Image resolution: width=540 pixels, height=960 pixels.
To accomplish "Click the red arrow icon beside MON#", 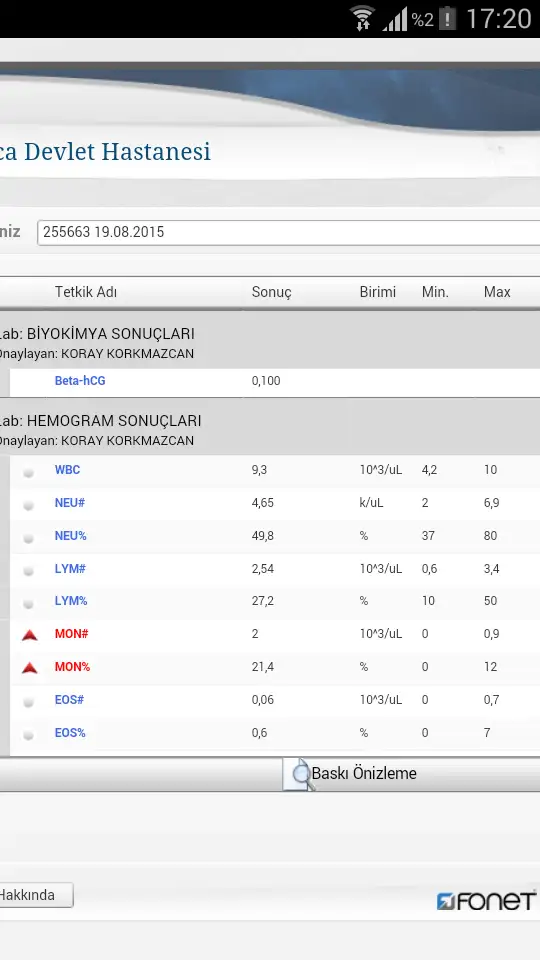I will tap(29, 635).
